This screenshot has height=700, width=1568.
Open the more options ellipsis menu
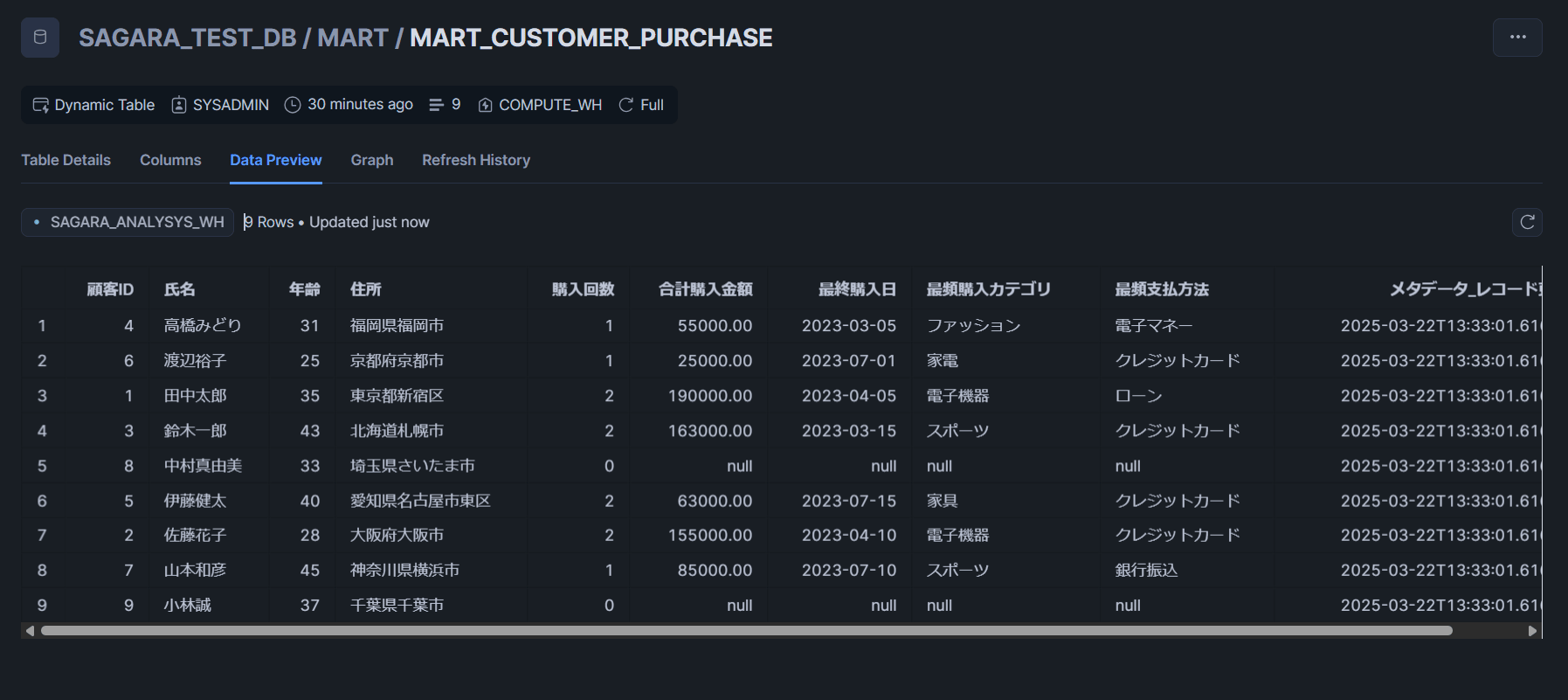pyautogui.click(x=1517, y=38)
